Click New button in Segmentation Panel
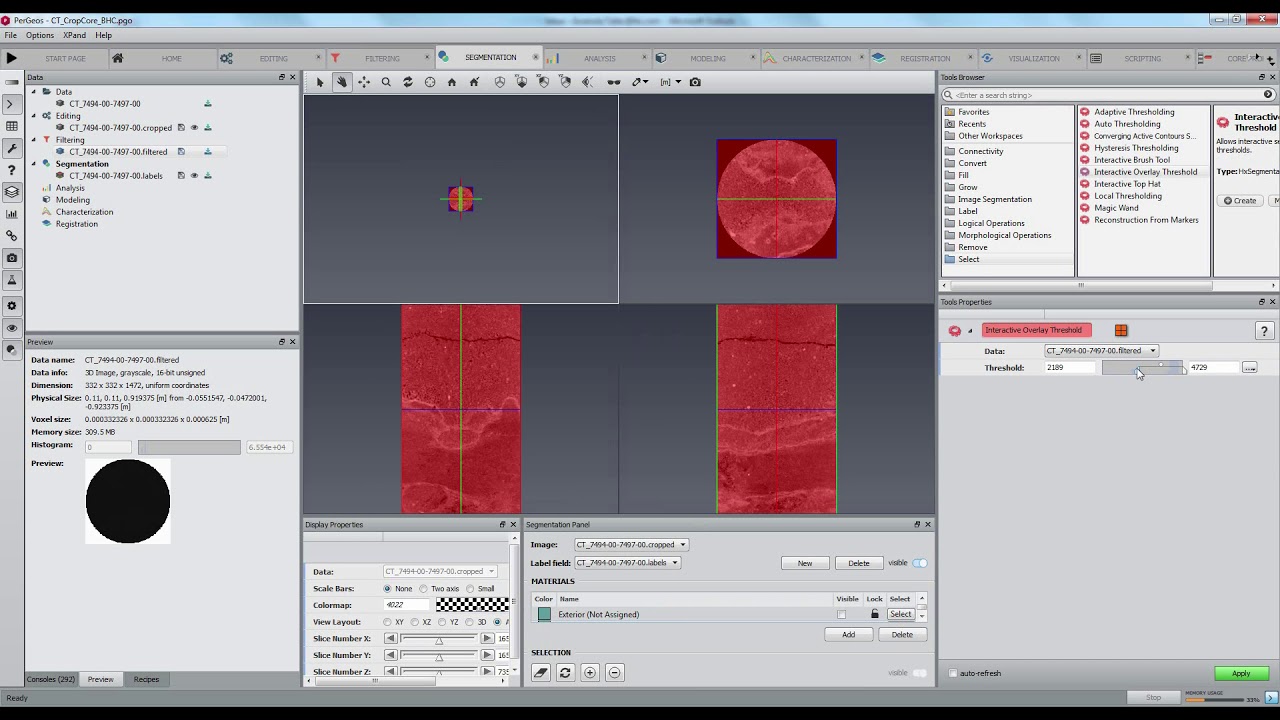Image resolution: width=1280 pixels, height=720 pixels. coord(805,563)
